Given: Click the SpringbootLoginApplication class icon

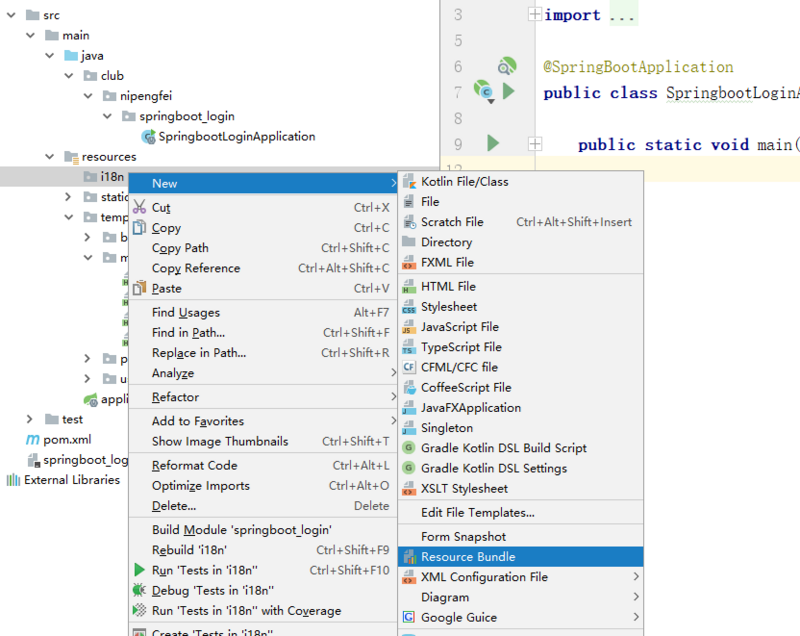Looking at the screenshot, I should point(148,136).
